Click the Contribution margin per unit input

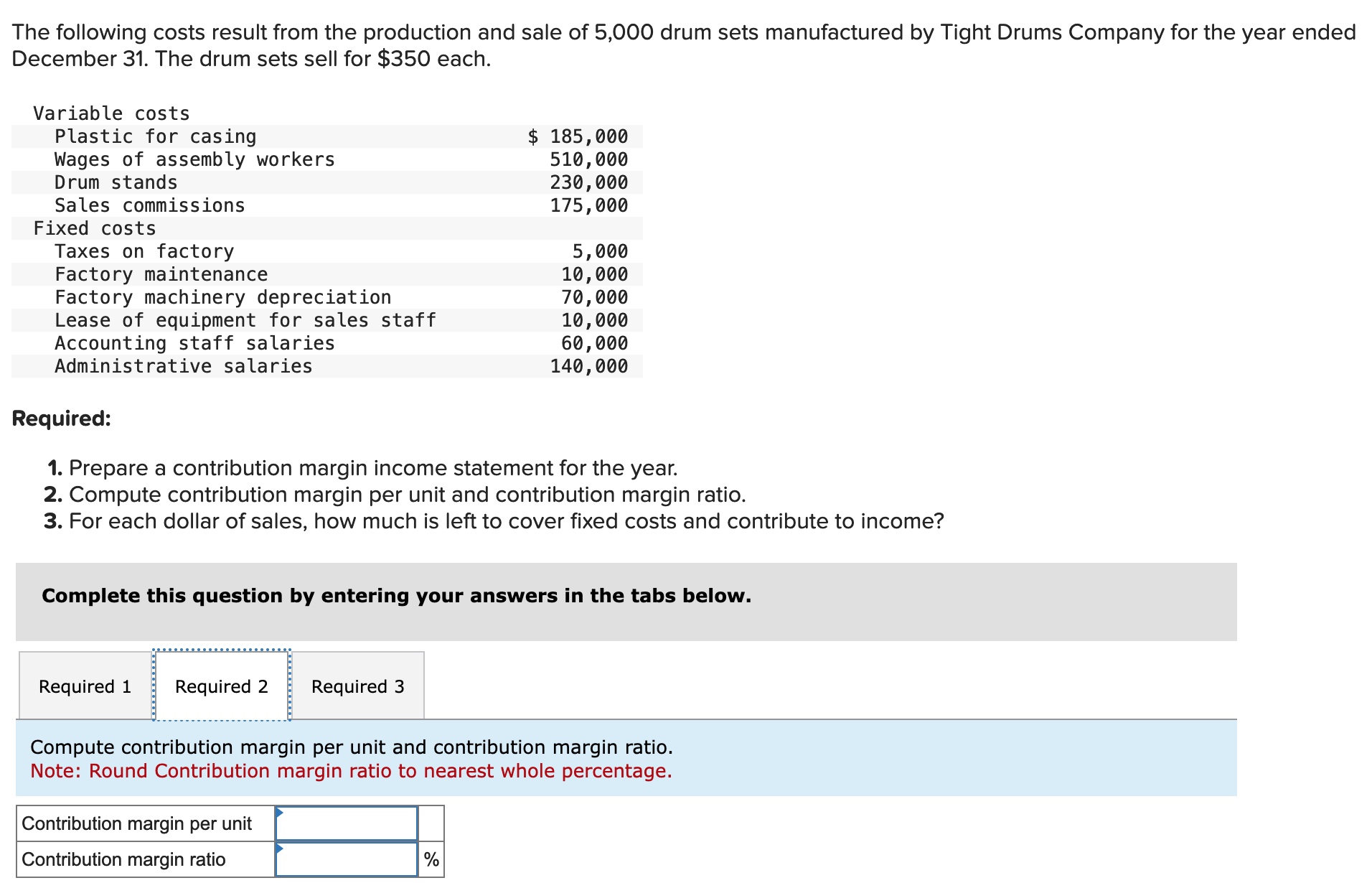click(x=347, y=823)
